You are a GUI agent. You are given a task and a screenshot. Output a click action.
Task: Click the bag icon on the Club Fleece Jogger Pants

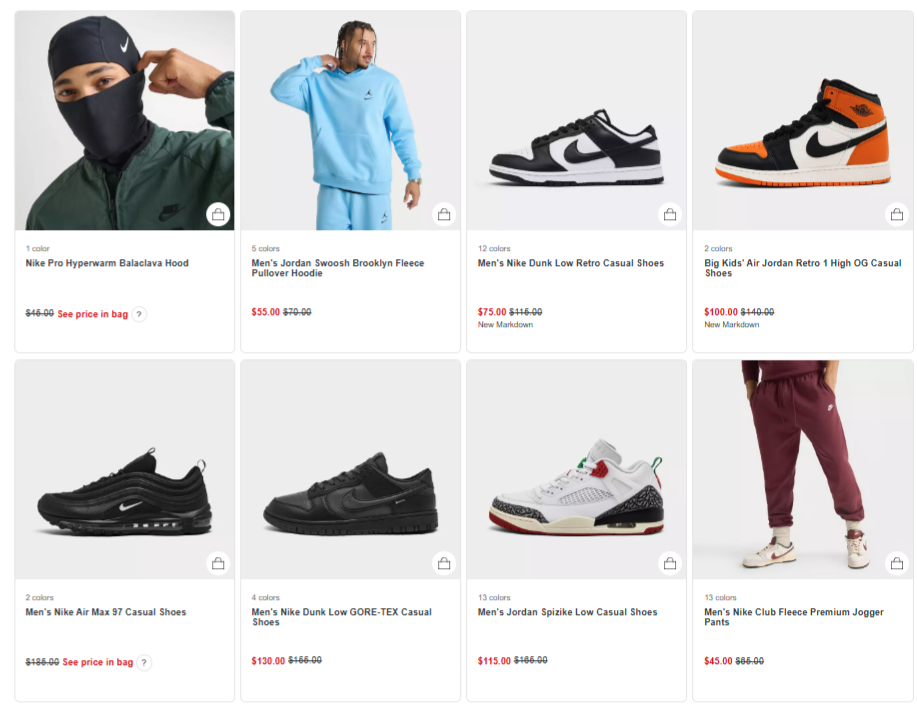(896, 563)
